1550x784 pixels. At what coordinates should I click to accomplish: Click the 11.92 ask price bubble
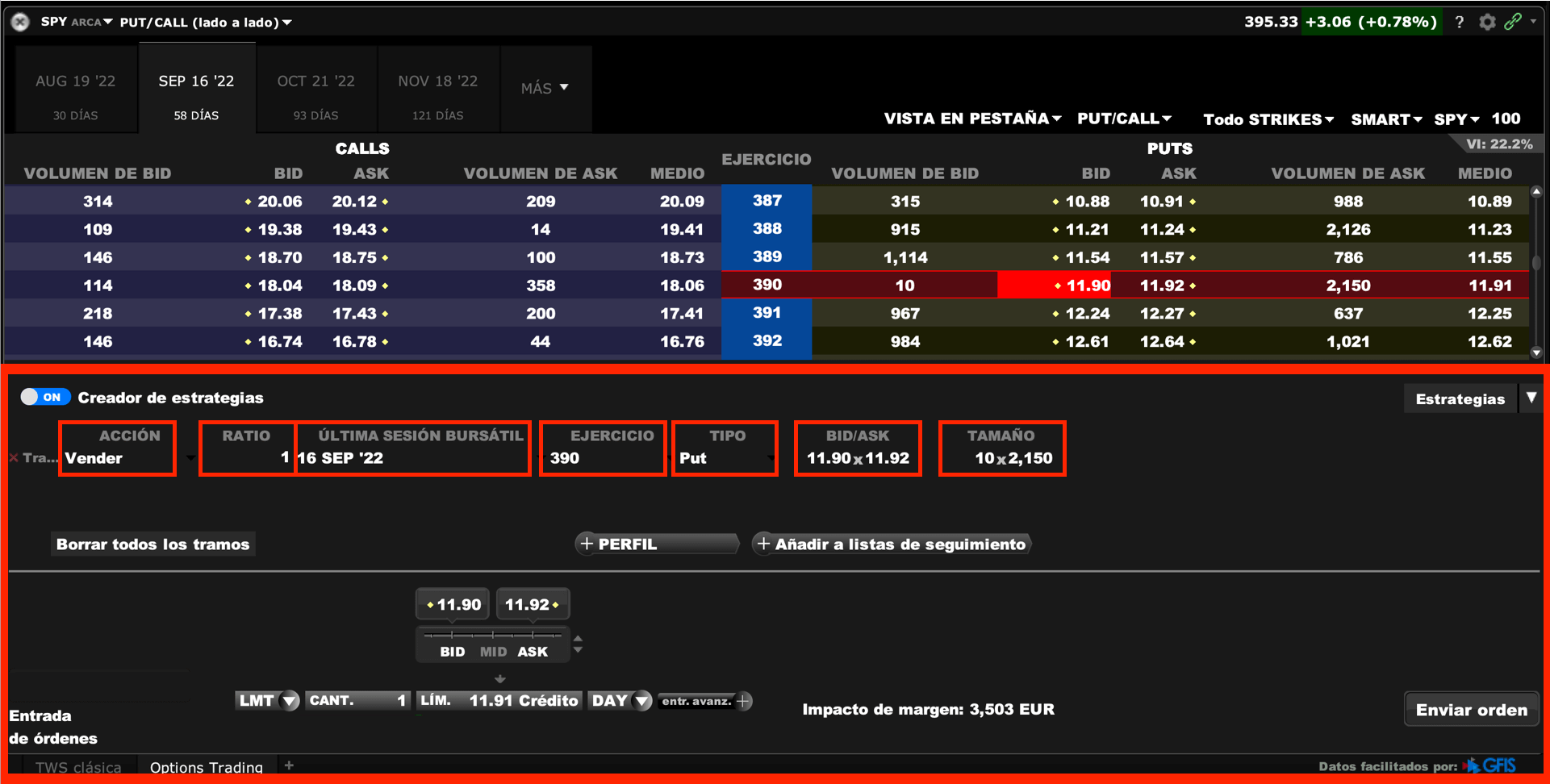point(533,604)
